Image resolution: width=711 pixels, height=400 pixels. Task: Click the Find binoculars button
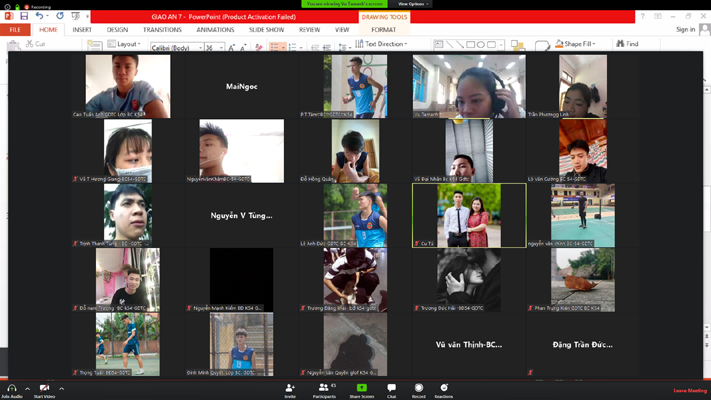(627, 44)
